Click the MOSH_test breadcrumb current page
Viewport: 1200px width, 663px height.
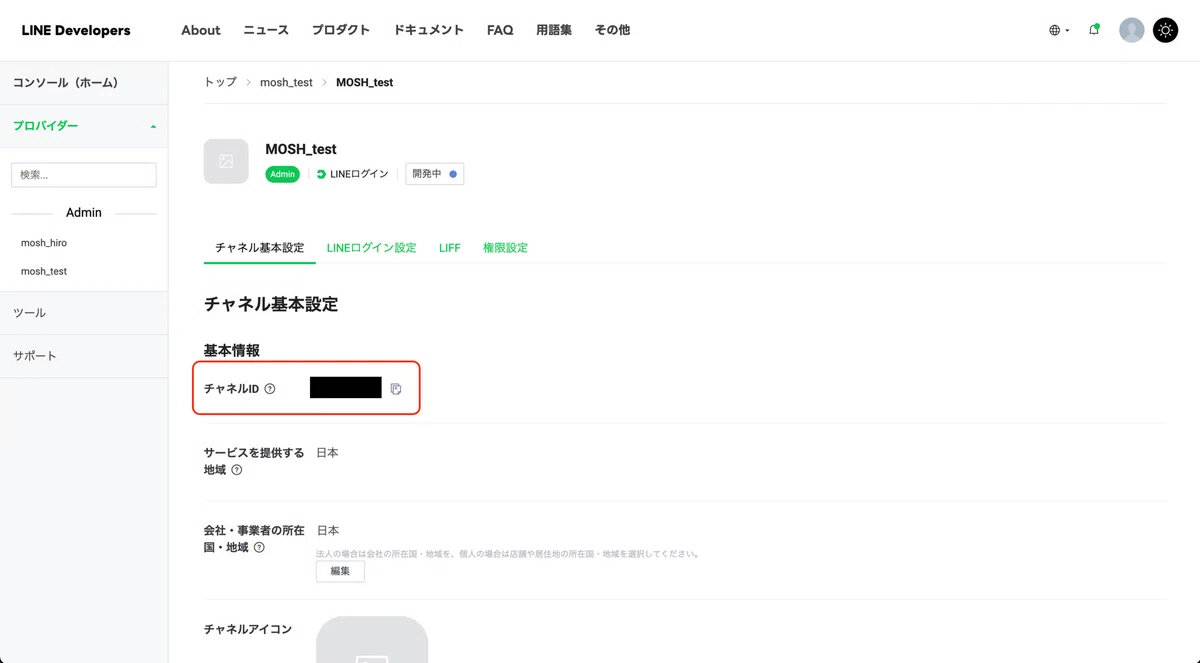pos(364,82)
